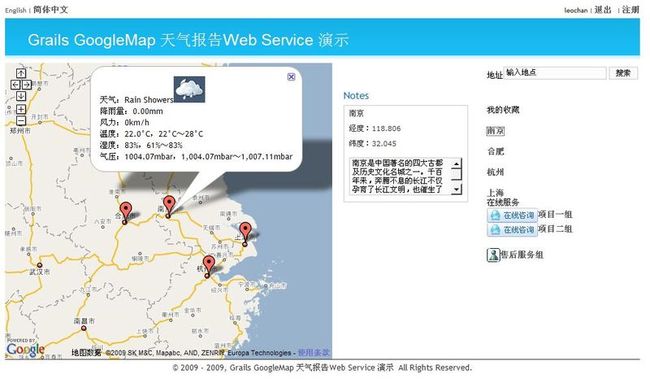Switch language to 简体中文
Screen dimensions: 650x383
point(50,10)
